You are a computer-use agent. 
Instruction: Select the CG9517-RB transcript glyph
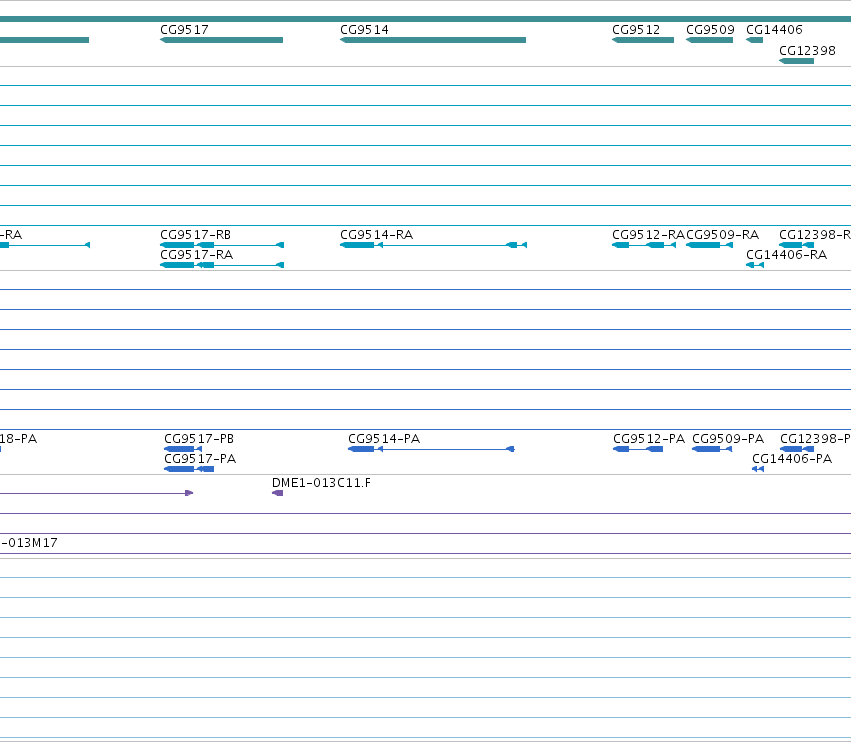pos(222,245)
